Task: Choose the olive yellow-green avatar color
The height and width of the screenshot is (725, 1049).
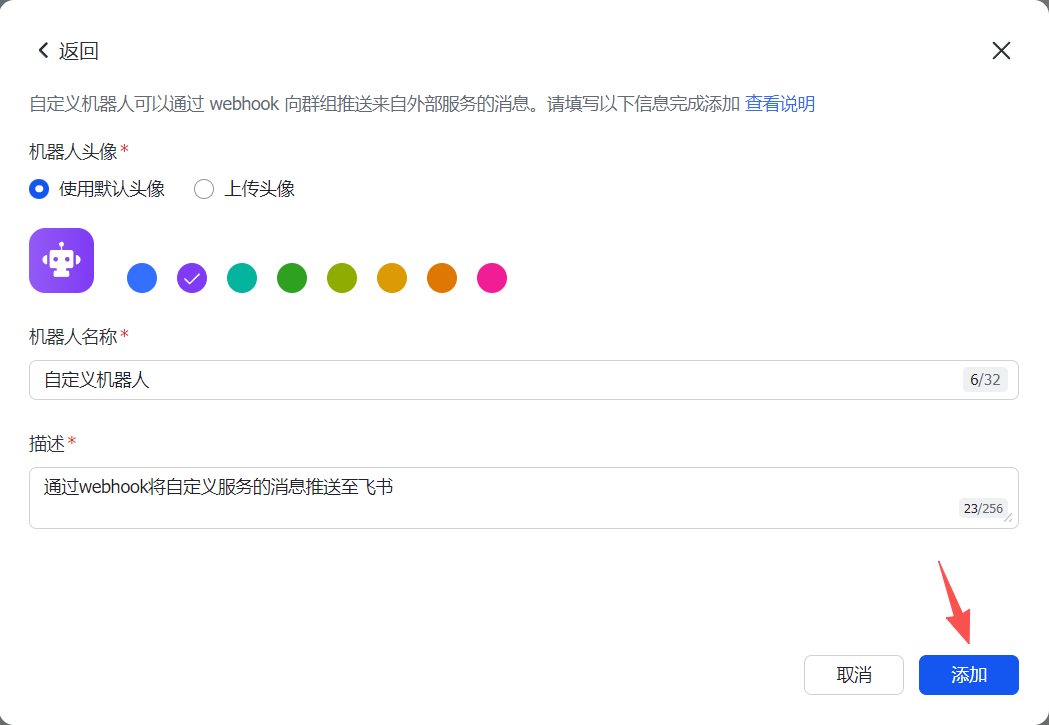Action: click(342, 278)
